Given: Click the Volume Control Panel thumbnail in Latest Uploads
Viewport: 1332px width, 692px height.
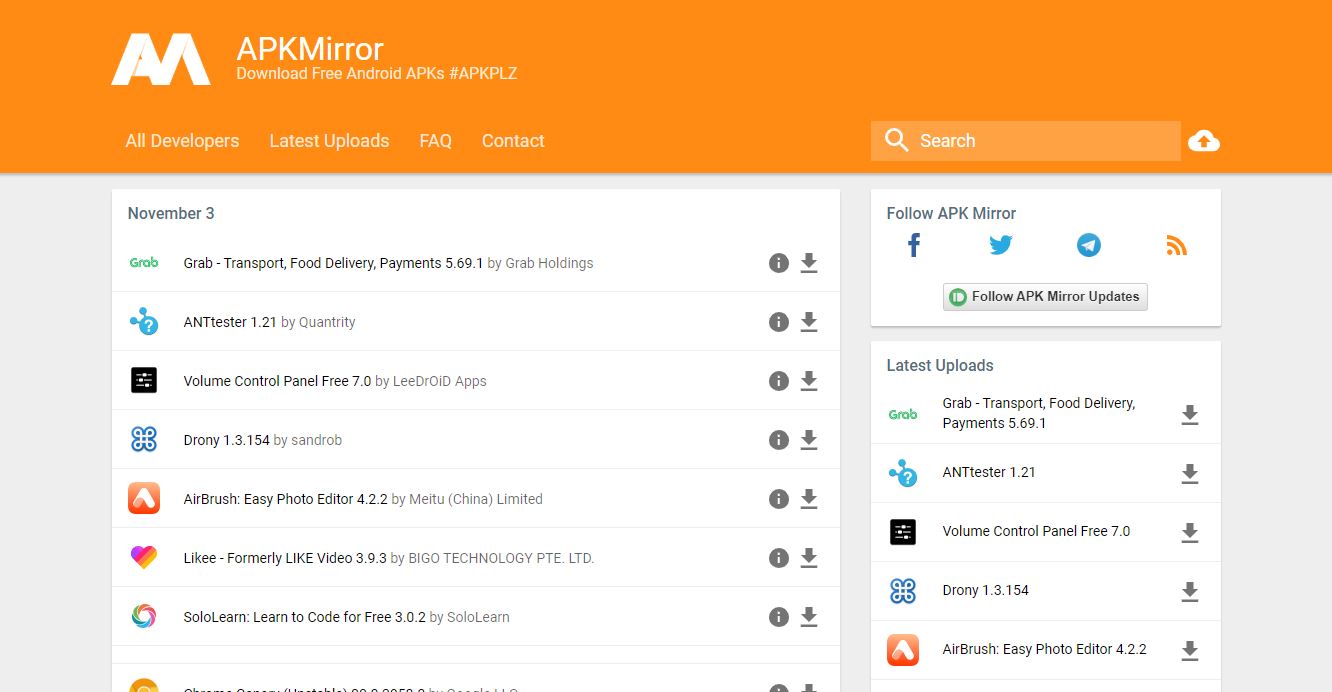Looking at the screenshot, I should click(903, 532).
